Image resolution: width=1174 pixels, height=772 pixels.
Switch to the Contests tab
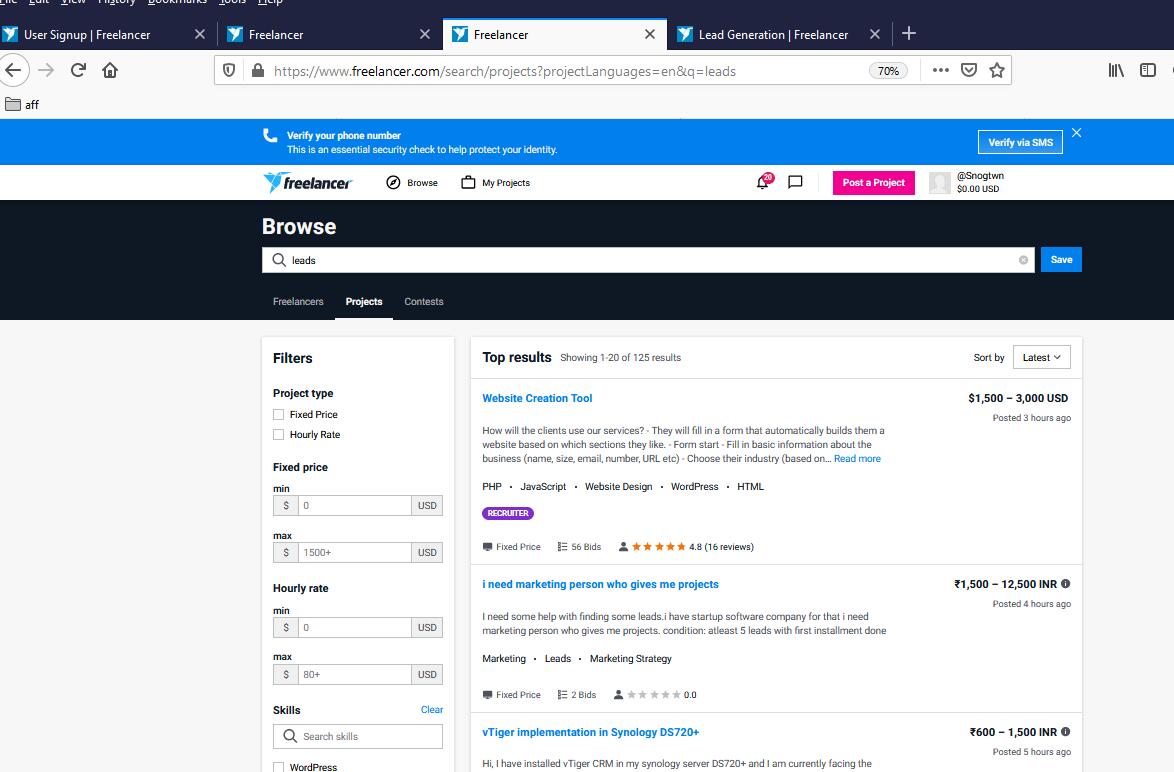click(423, 301)
